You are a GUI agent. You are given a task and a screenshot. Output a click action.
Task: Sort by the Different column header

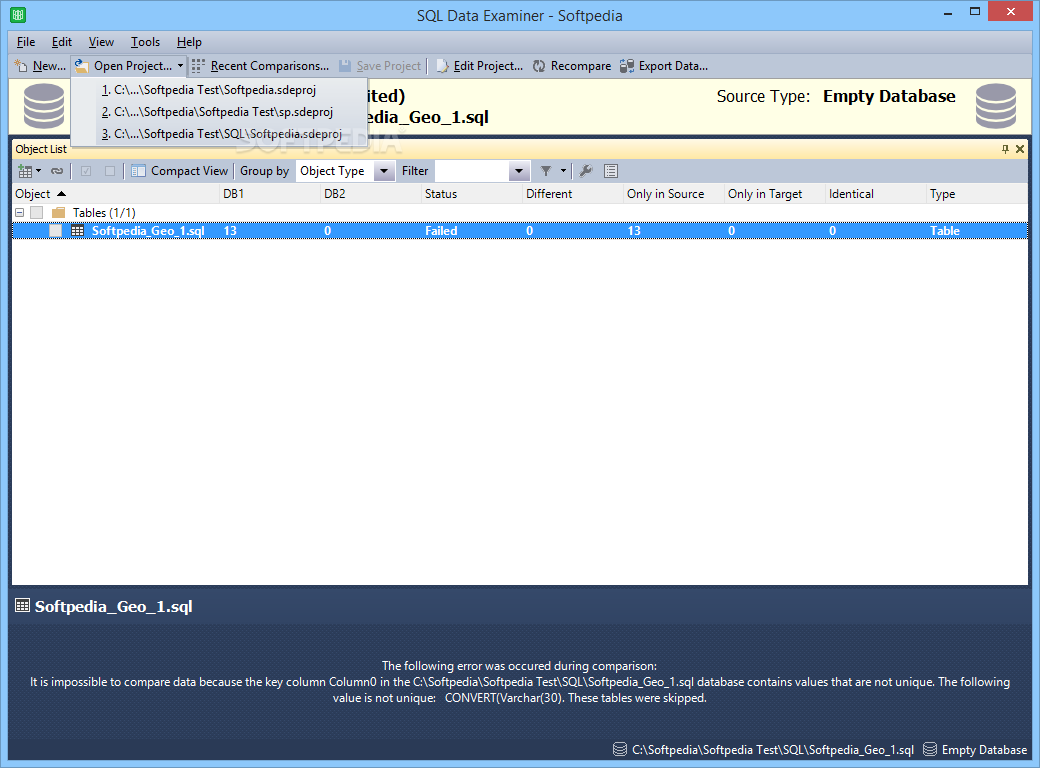[573, 194]
